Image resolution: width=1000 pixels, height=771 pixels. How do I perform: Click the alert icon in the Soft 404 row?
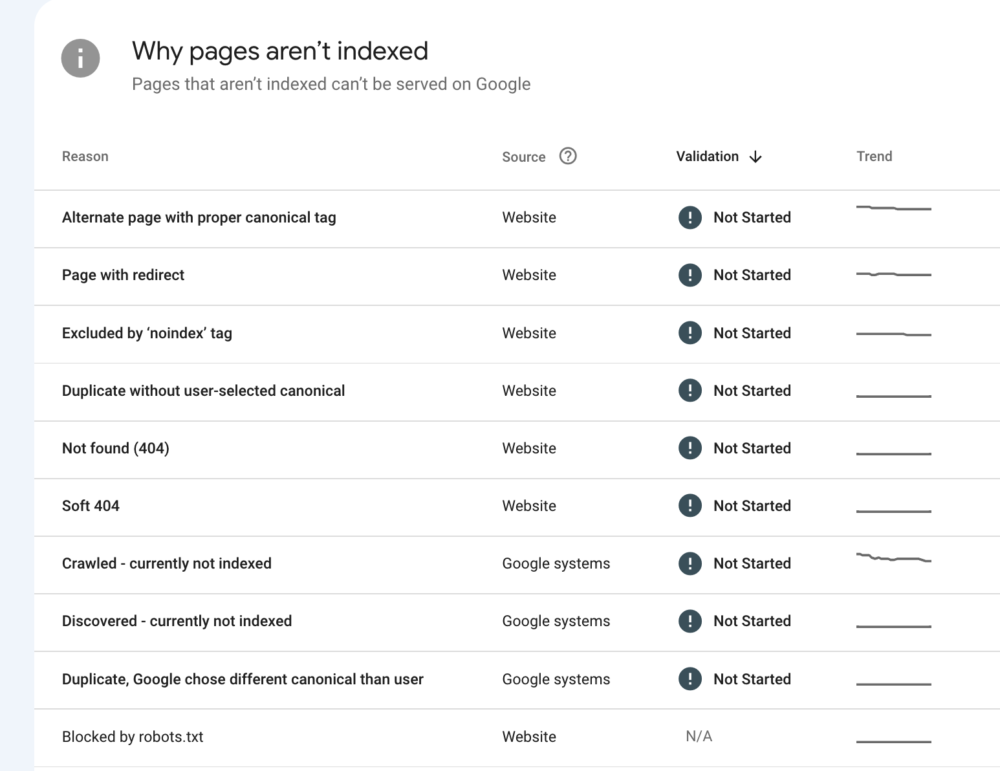pos(690,506)
